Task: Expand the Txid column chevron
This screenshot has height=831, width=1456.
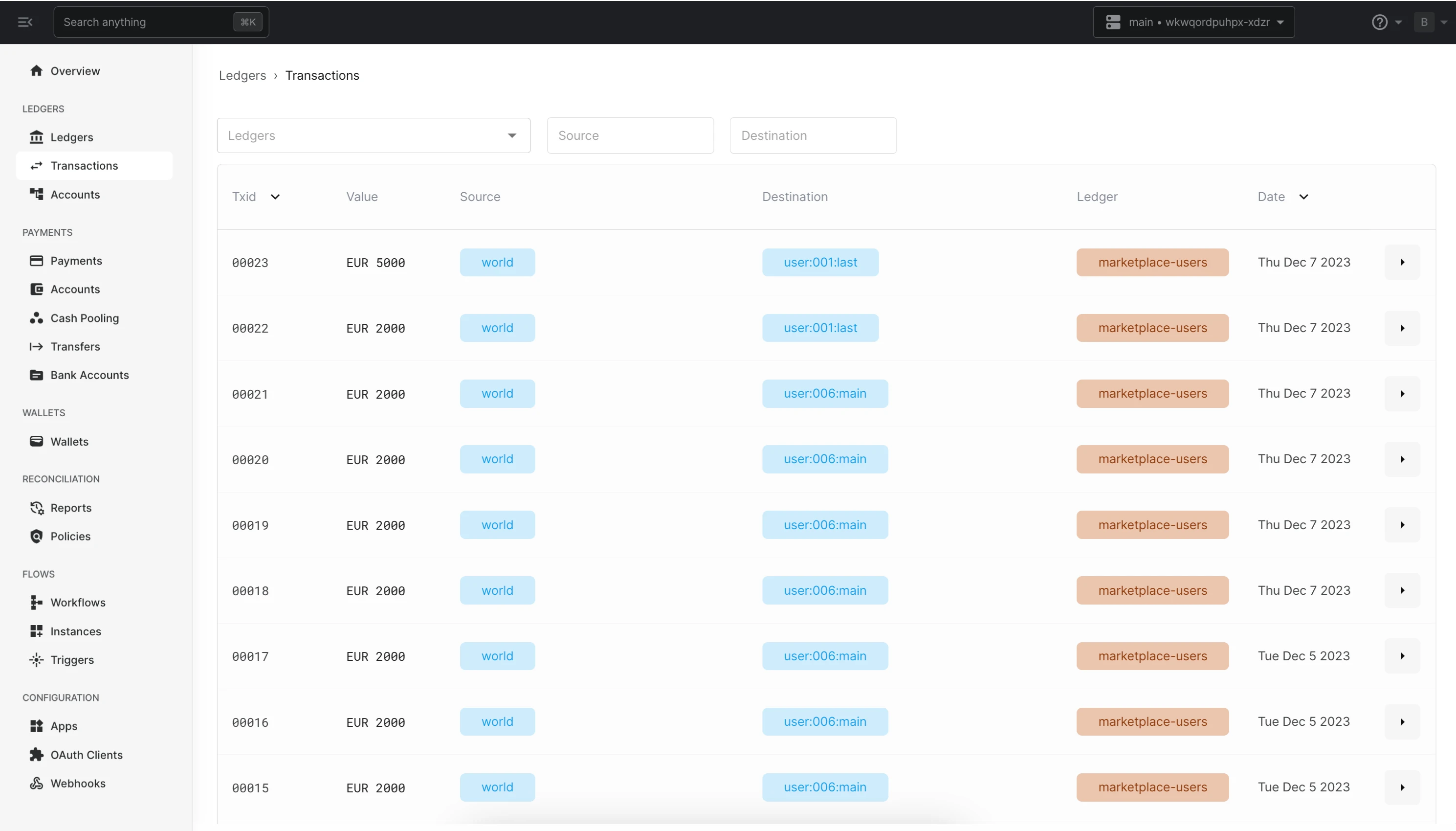Action: click(x=275, y=196)
